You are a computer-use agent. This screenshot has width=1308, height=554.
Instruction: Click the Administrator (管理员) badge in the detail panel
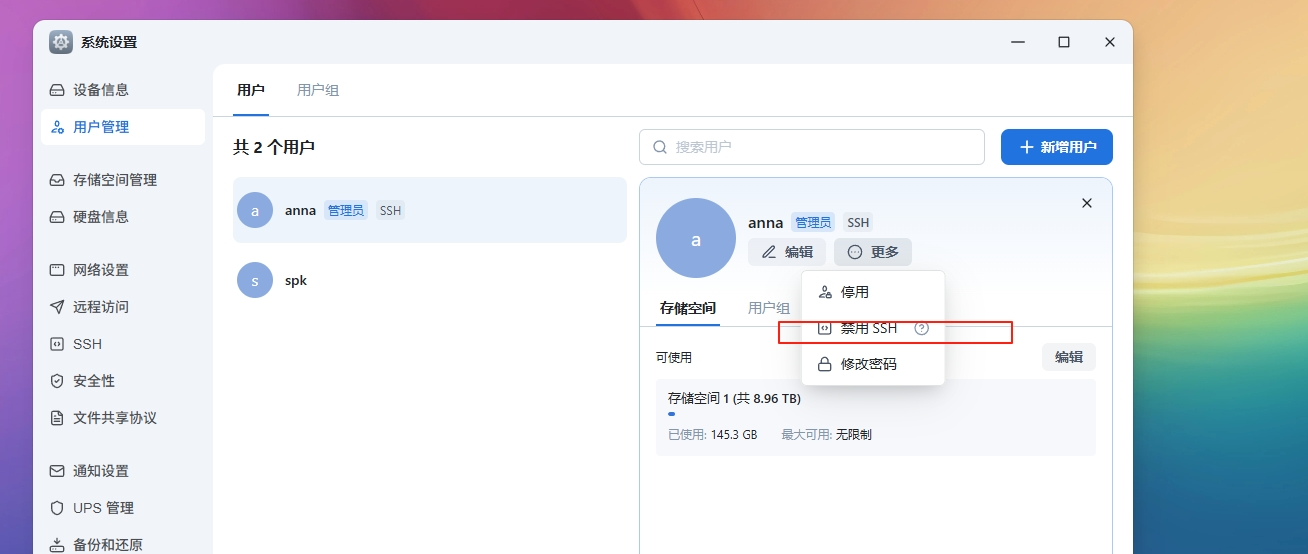pos(813,223)
